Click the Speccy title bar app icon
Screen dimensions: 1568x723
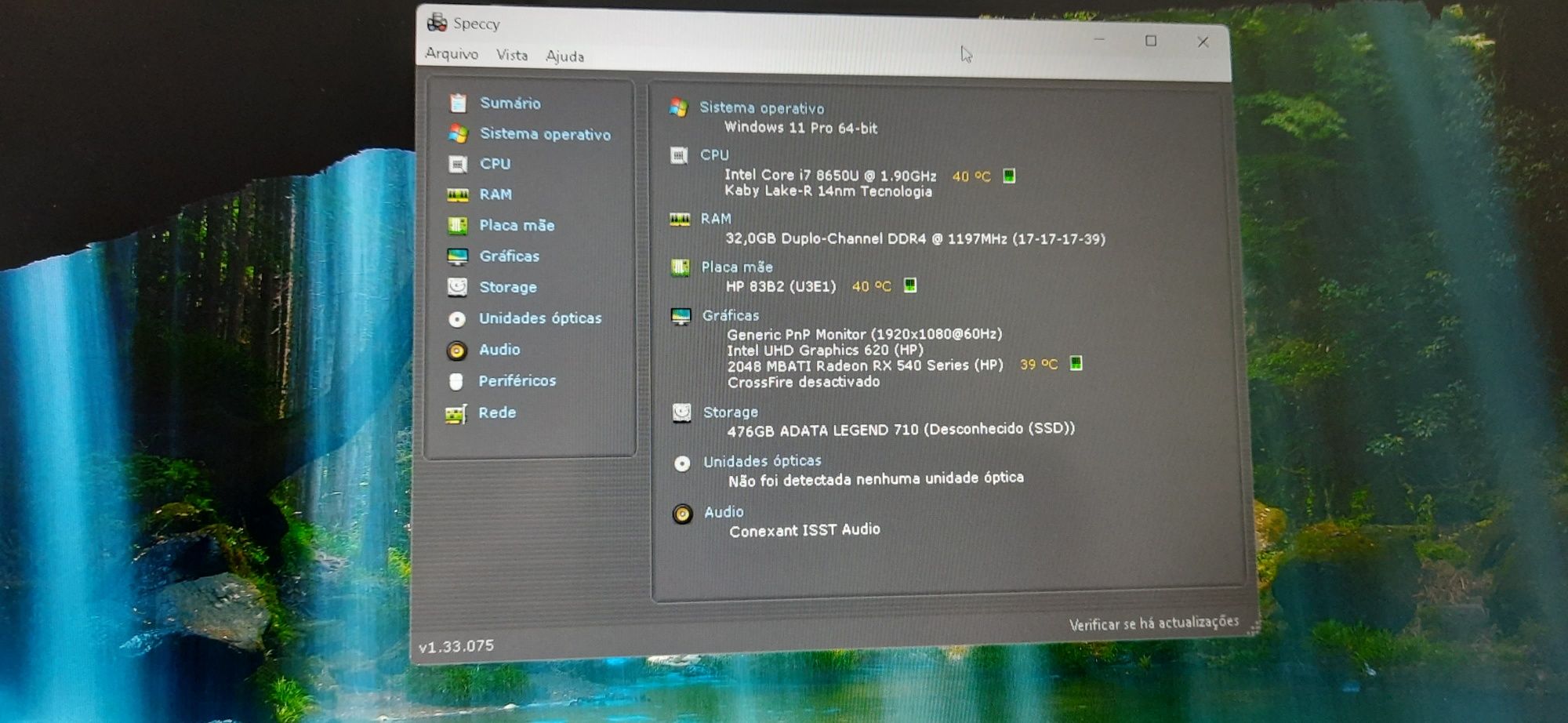[x=437, y=22]
